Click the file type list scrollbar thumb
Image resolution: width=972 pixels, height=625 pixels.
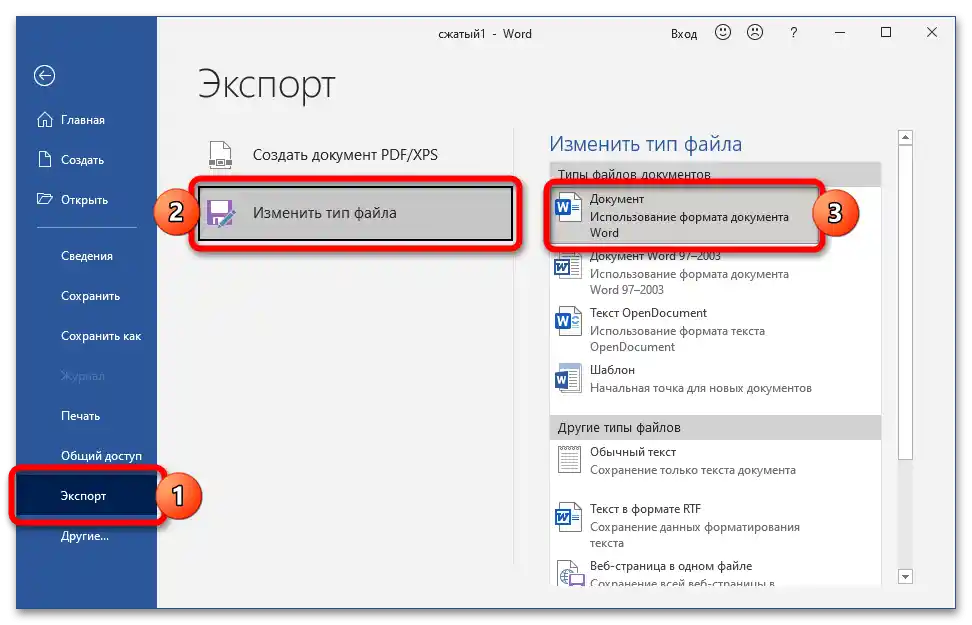click(905, 303)
